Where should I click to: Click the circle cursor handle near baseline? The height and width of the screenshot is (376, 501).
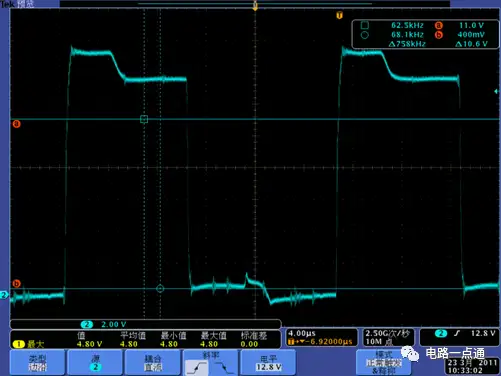tap(160, 289)
